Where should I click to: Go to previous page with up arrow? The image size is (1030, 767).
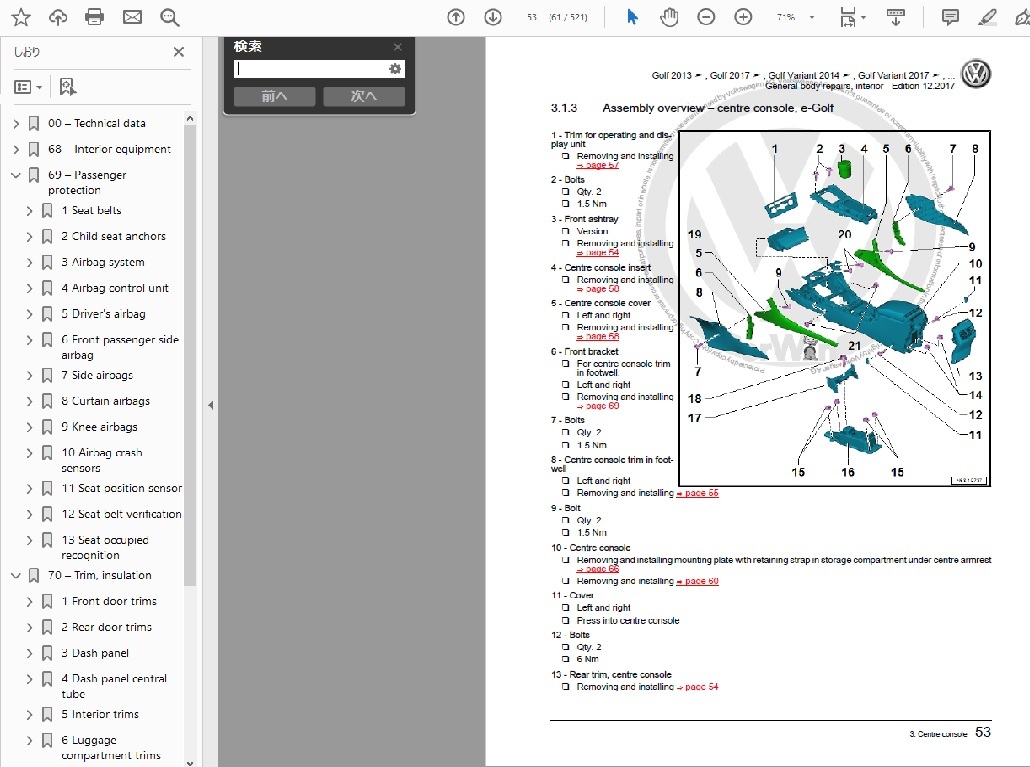pos(455,17)
